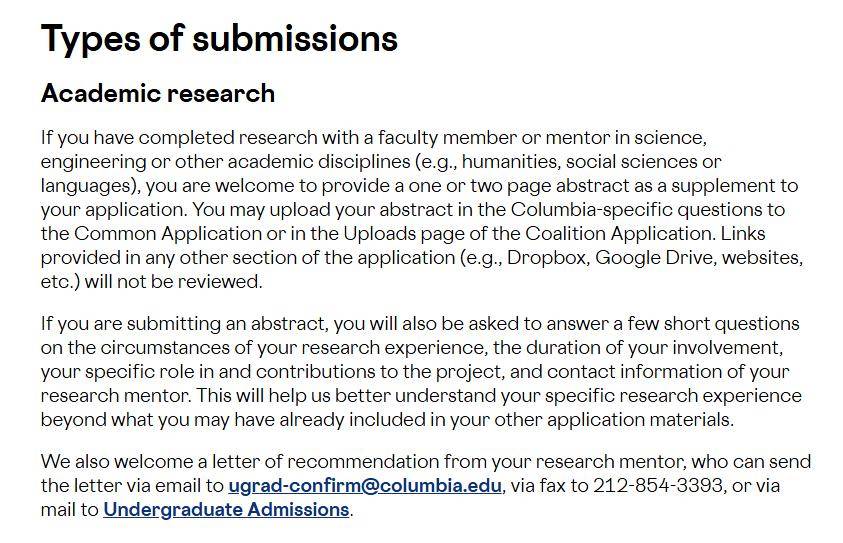Open the Undergraduate Admissions link
The height and width of the screenshot is (543, 843).
[225, 510]
